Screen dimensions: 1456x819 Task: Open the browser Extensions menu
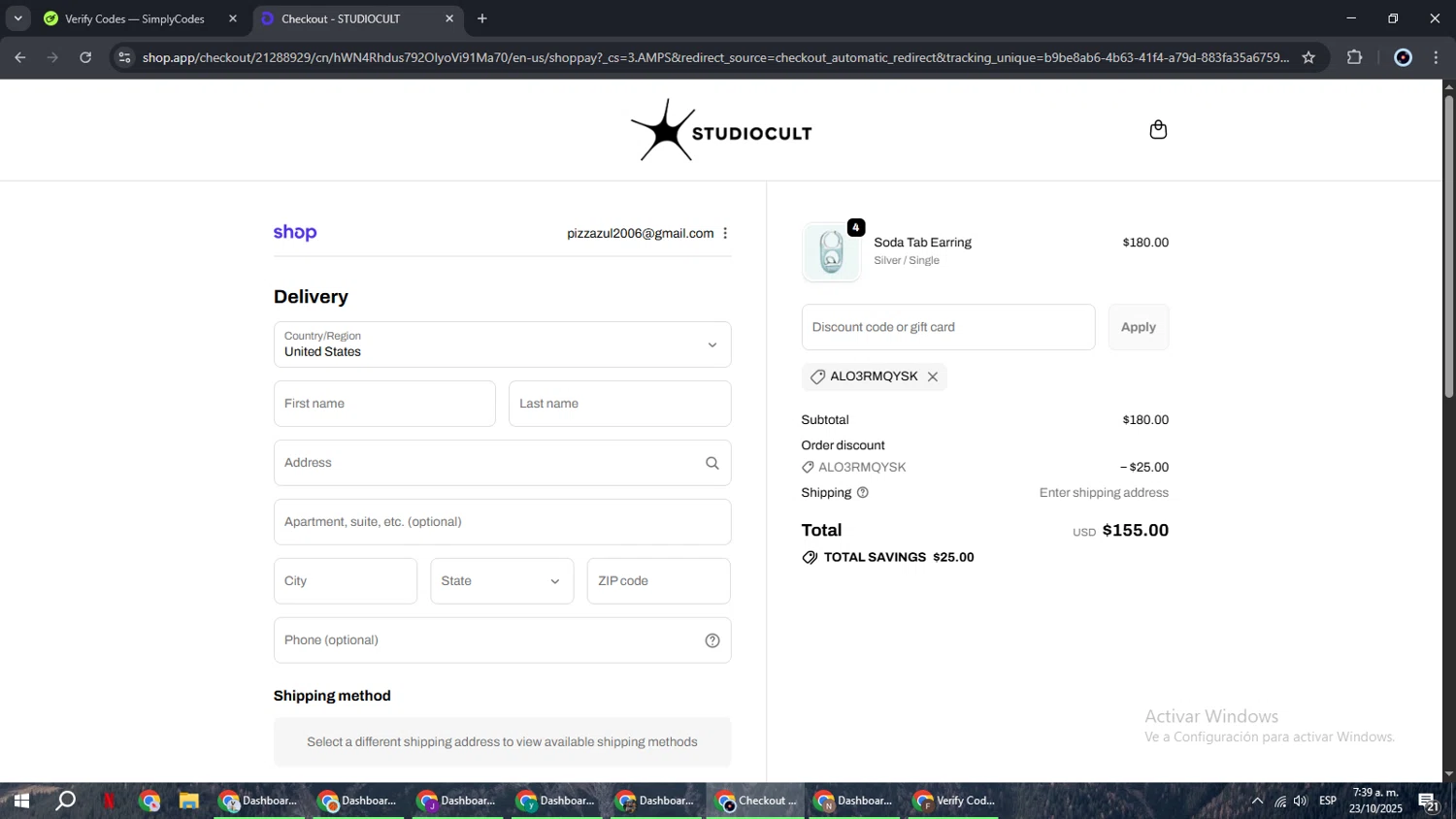[1355, 57]
